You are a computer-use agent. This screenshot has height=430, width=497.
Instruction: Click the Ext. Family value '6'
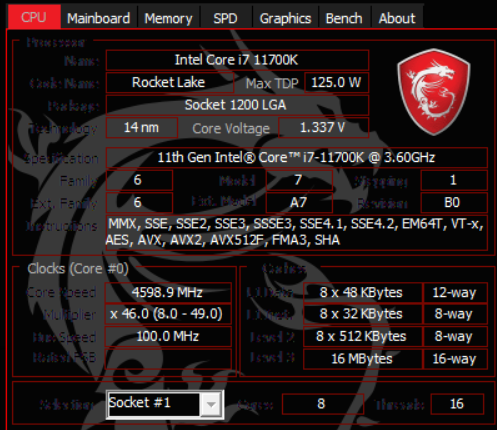click(x=139, y=202)
